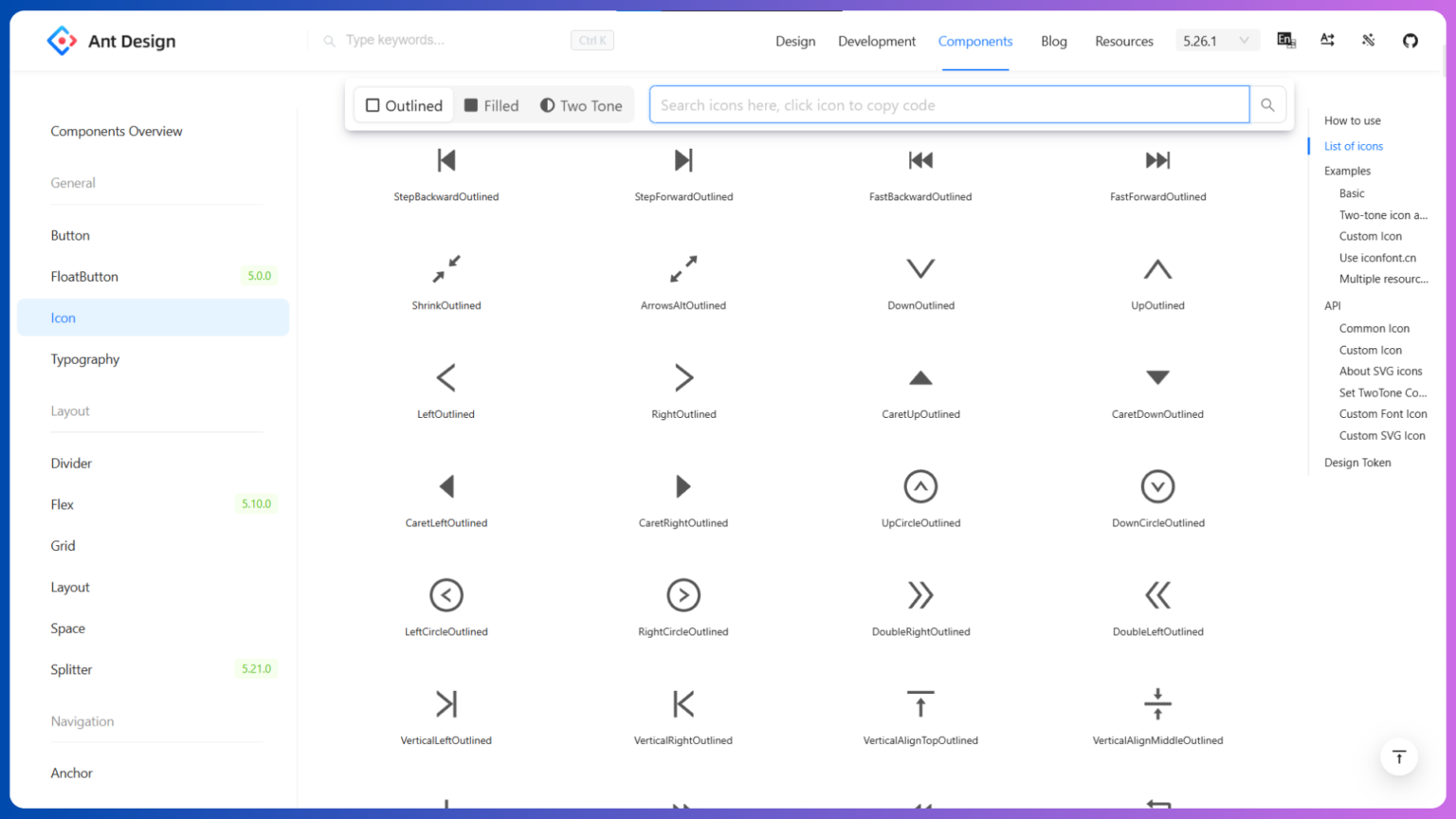Select the Filled icon style
This screenshot has height=819, width=1456.
pos(491,105)
